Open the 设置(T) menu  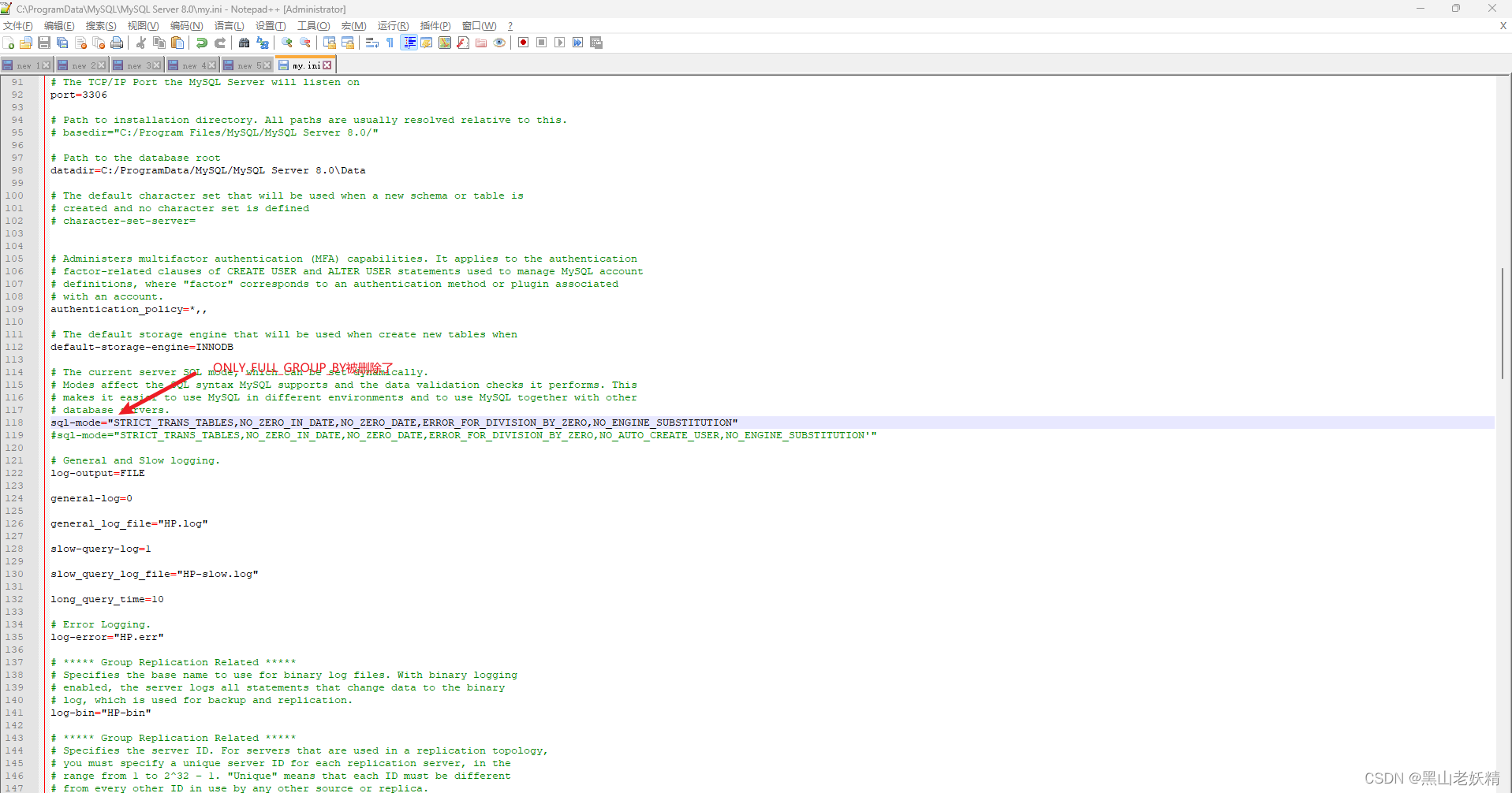tap(271, 26)
